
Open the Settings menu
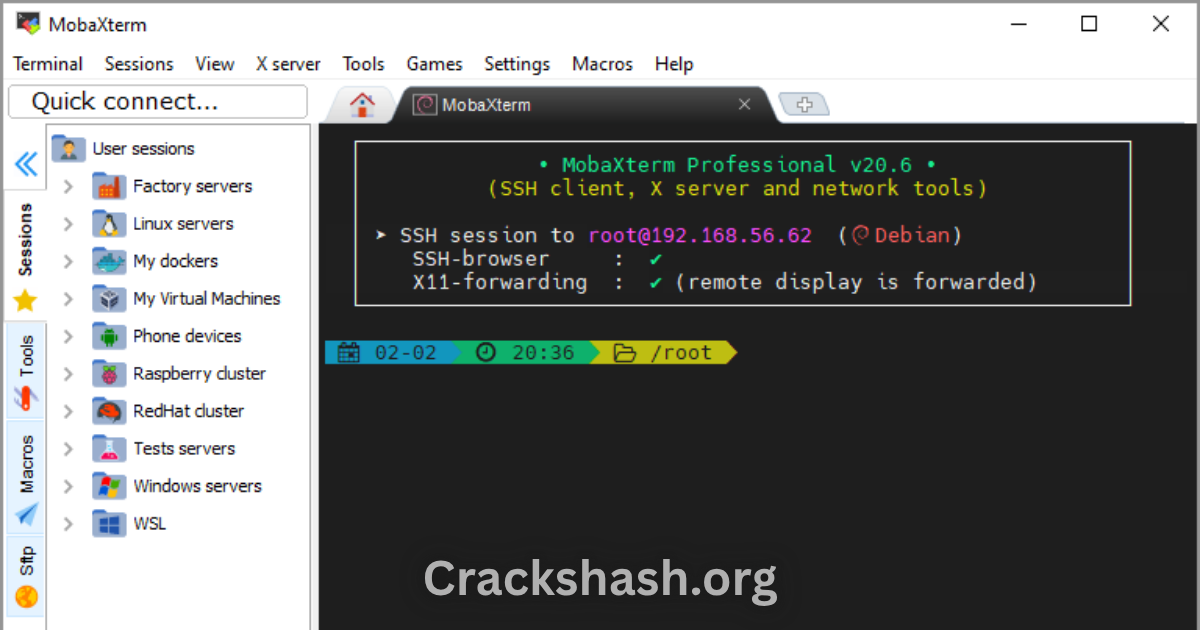517,64
